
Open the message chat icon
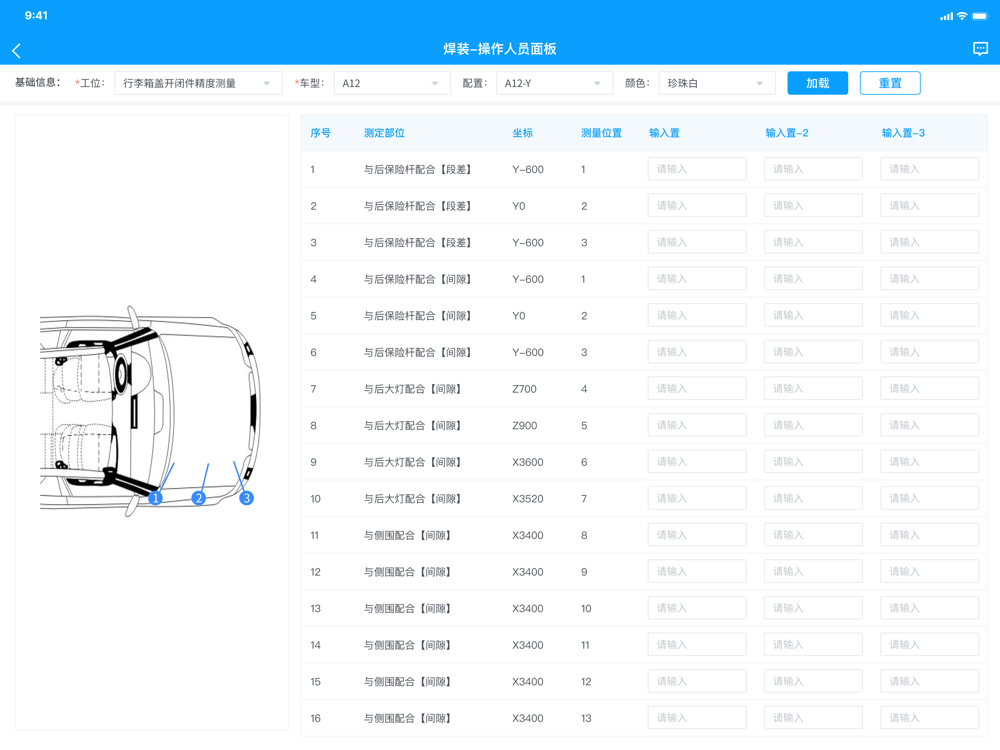(980, 49)
